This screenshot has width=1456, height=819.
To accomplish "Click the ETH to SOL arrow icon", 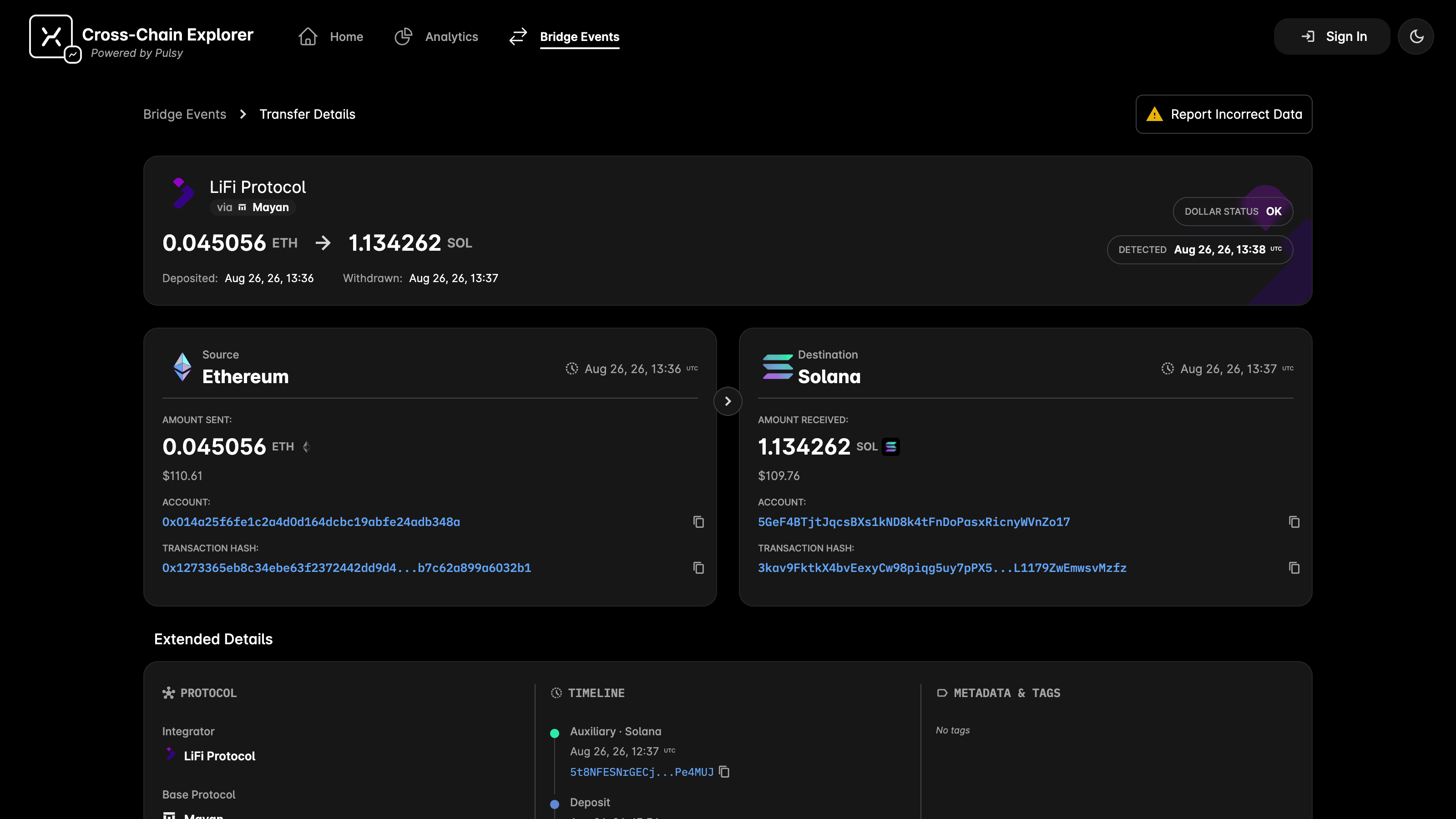I will (x=323, y=243).
